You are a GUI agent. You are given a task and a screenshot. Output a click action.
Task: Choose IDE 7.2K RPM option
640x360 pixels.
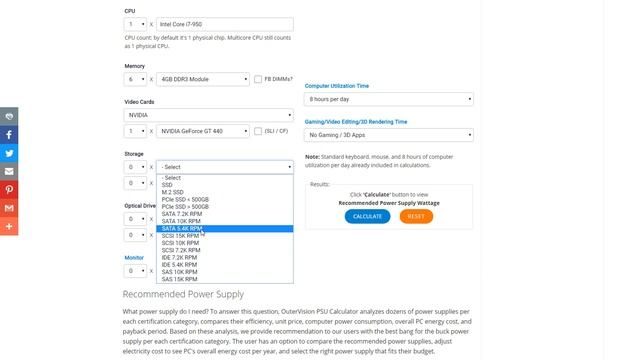point(225,258)
